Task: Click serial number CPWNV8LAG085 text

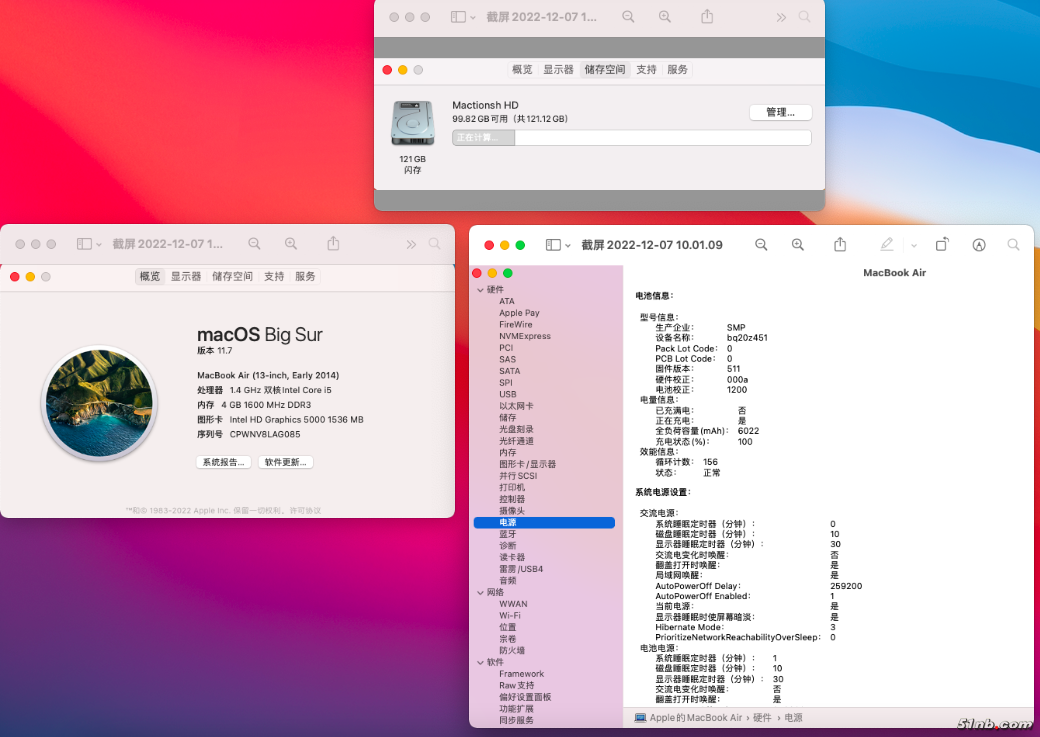Action: 265,435
